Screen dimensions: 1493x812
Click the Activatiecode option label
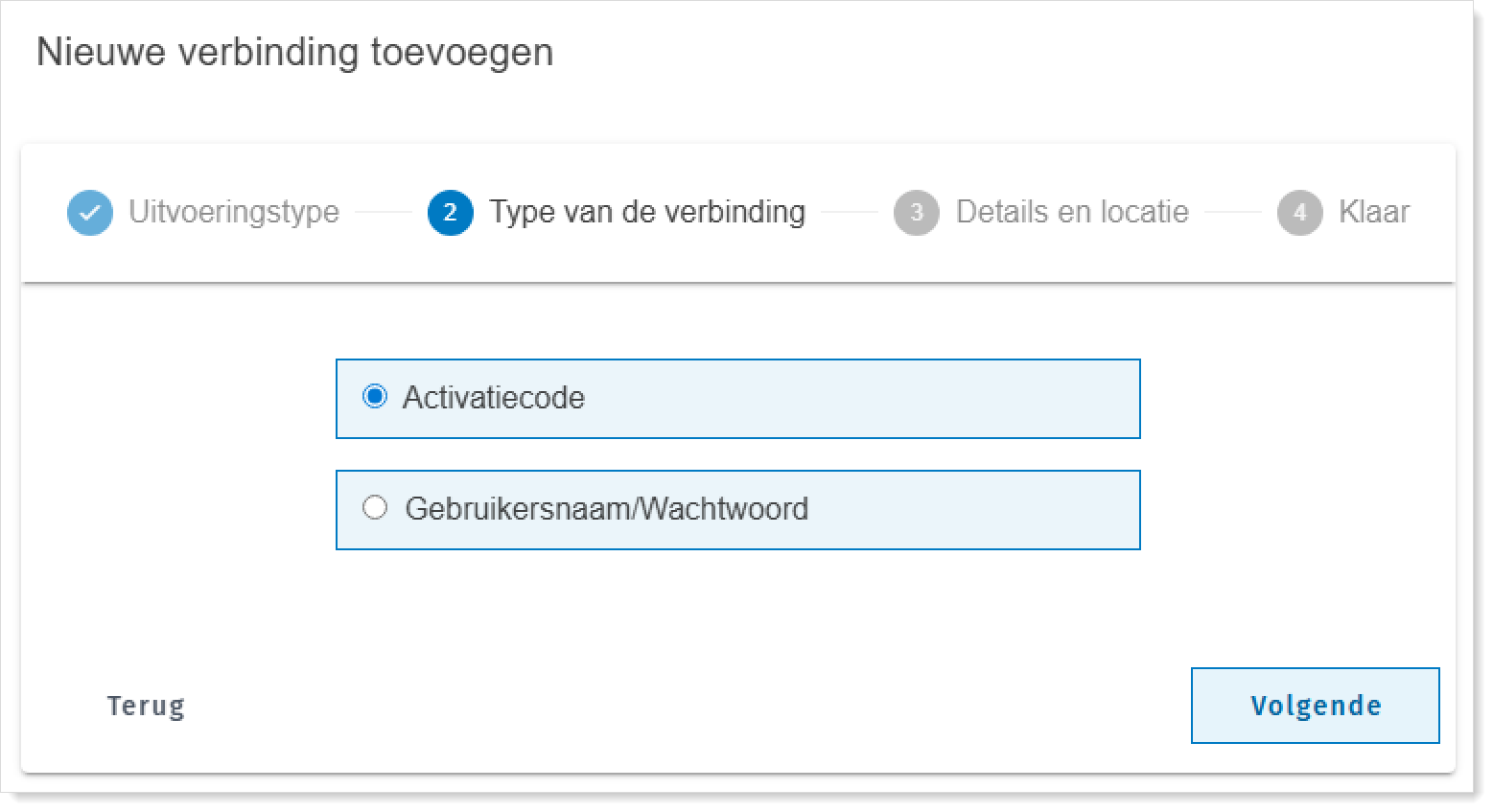494,398
